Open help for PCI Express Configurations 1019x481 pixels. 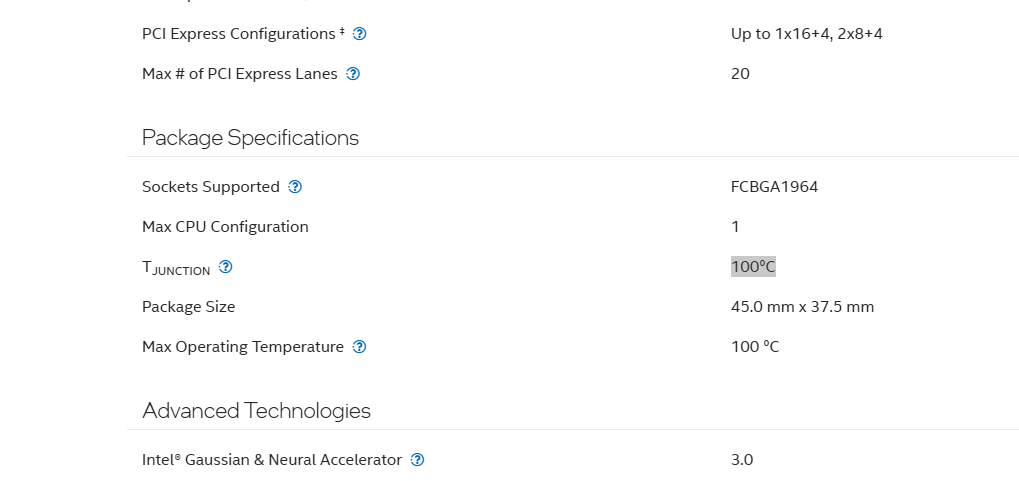(x=360, y=34)
